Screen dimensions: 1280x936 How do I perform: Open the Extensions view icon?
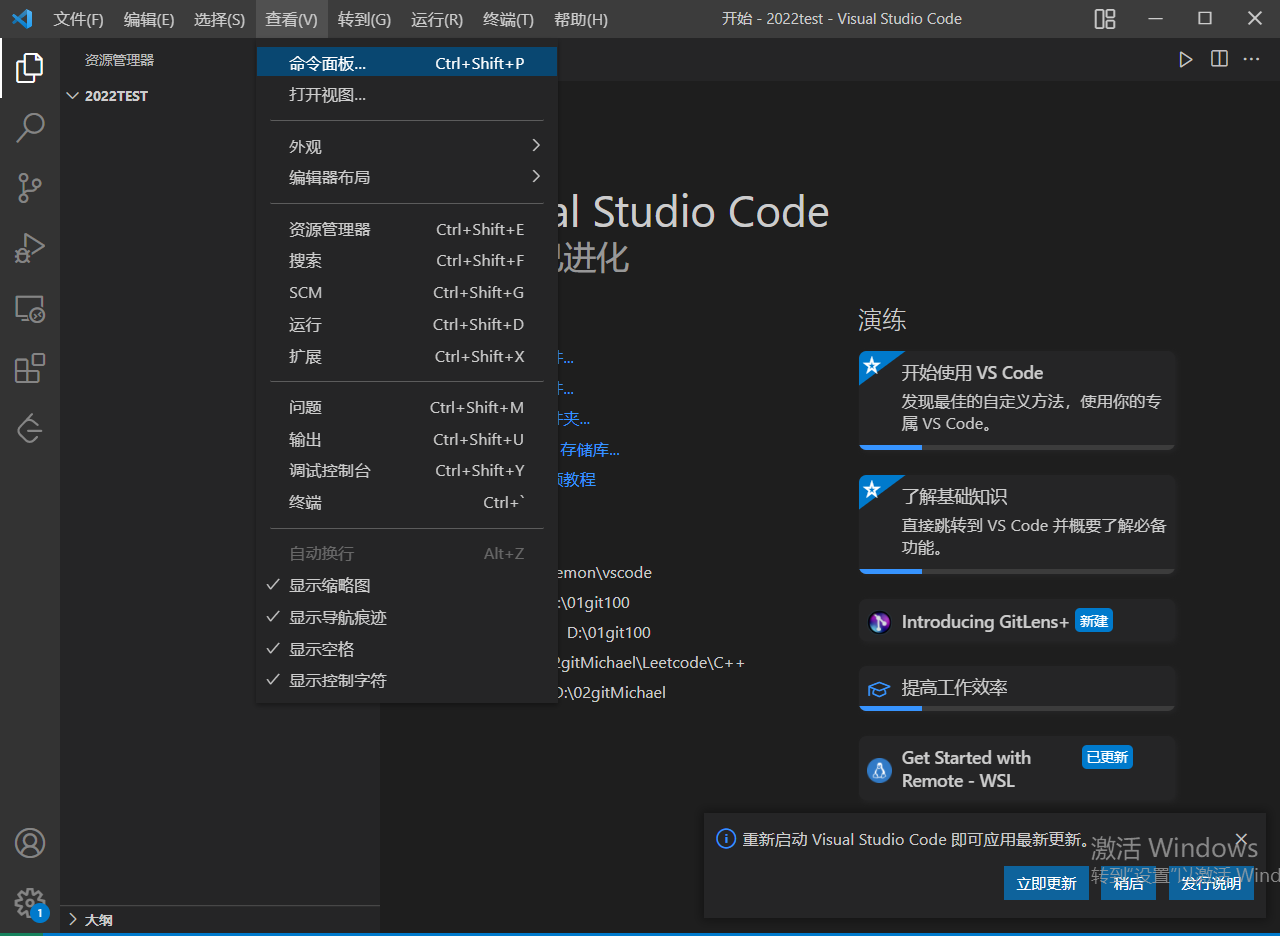30,368
